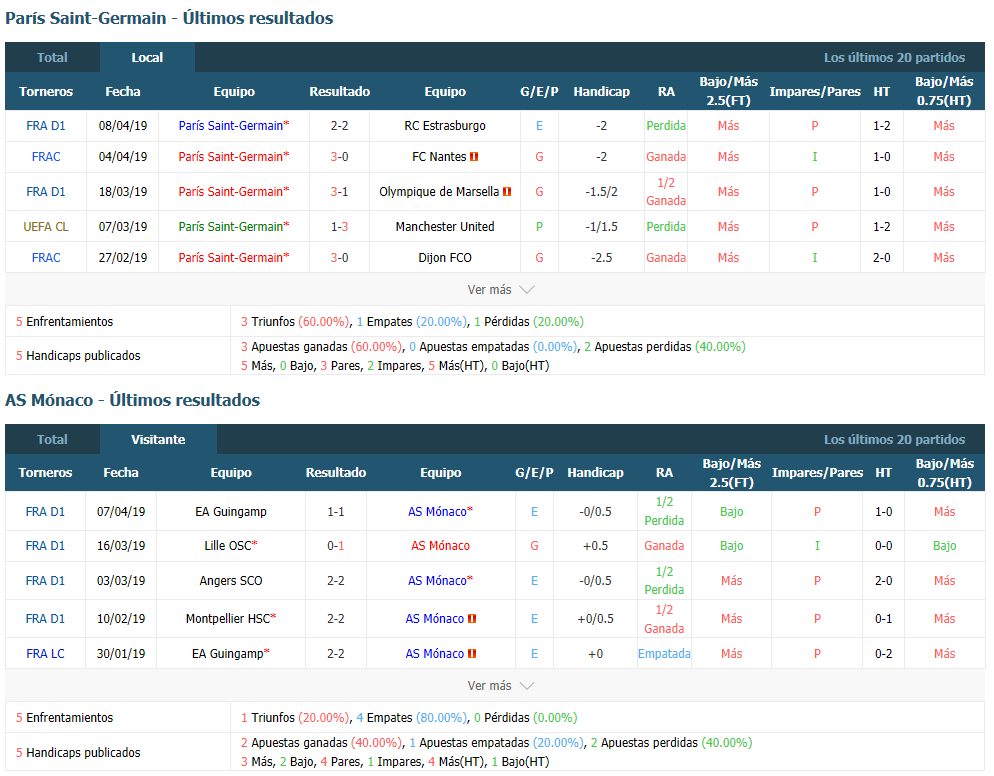Screen dimensions: 994x776
Task: Click red card icon beside Olympique de Marsella
Action: pos(507,191)
